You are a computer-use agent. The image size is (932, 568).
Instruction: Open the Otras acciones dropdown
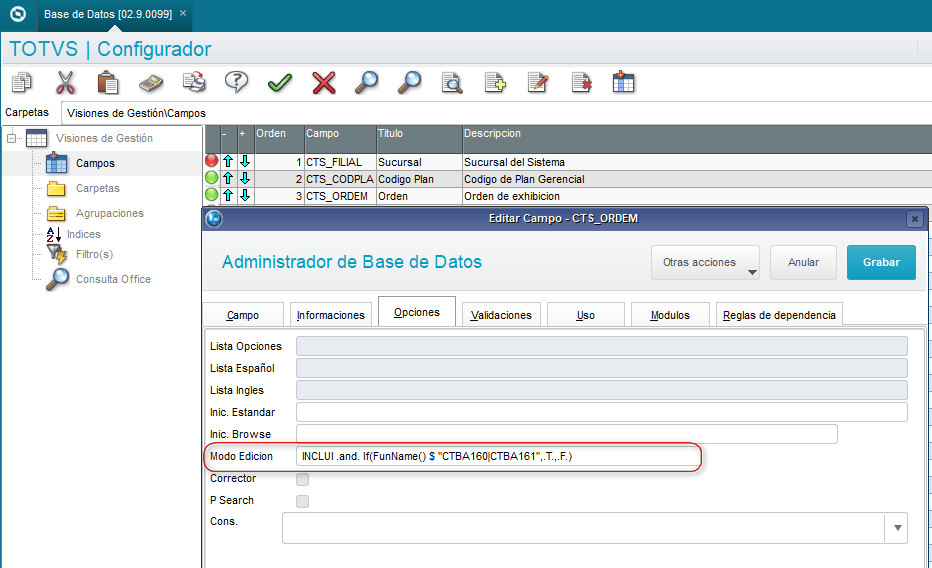click(705, 262)
